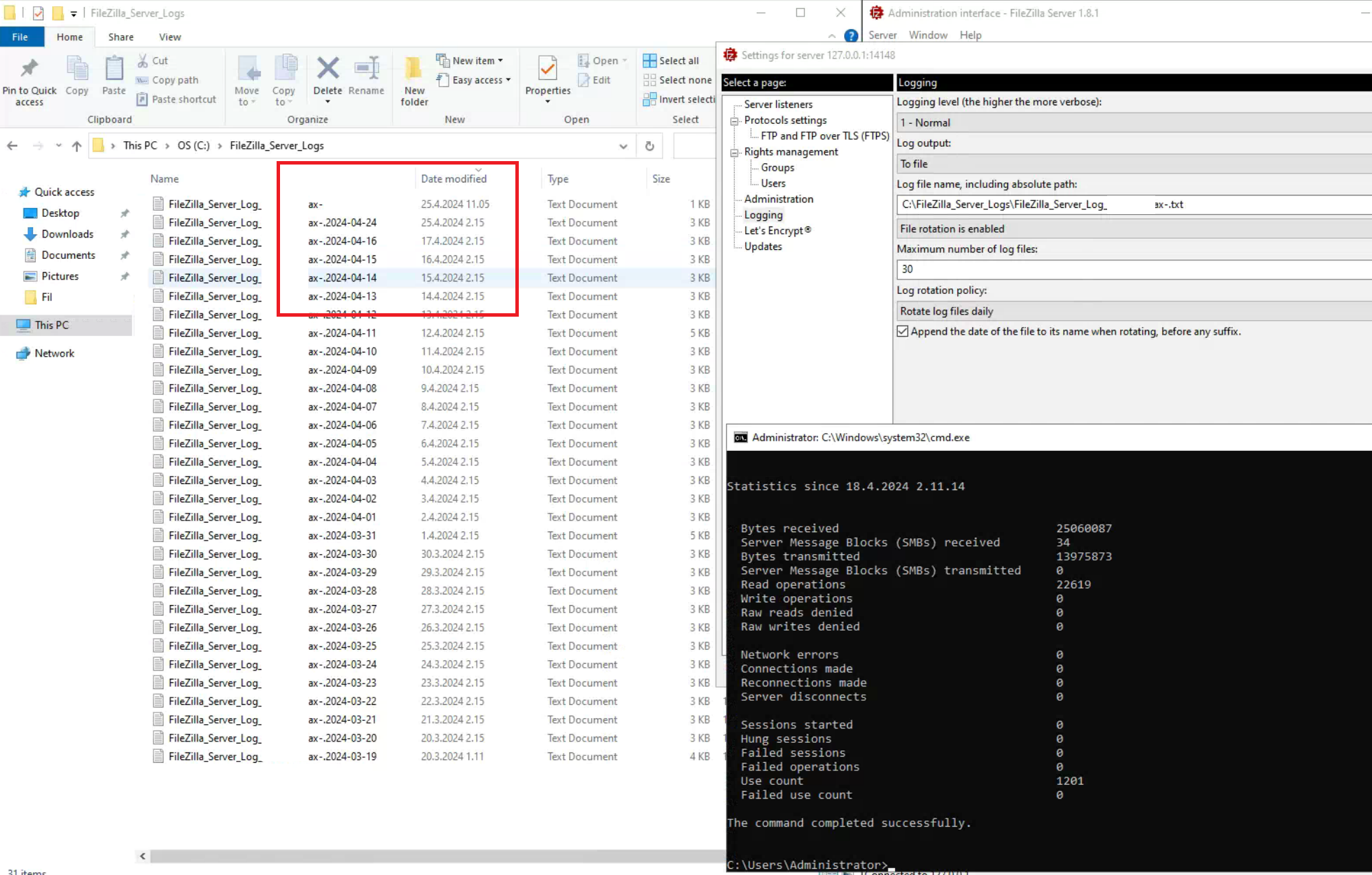Click the Explorer help question icon
The image size is (1372, 875).
[x=851, y=36]
